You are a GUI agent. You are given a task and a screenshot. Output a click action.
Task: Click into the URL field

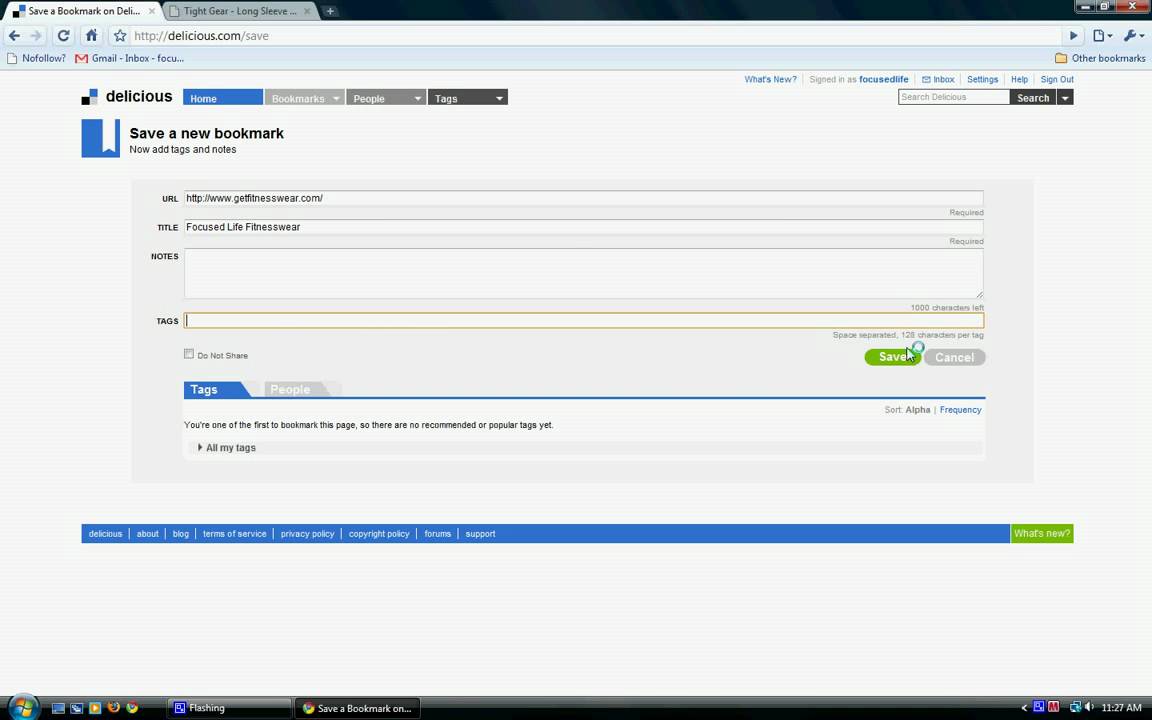click(x=583, y=198)
